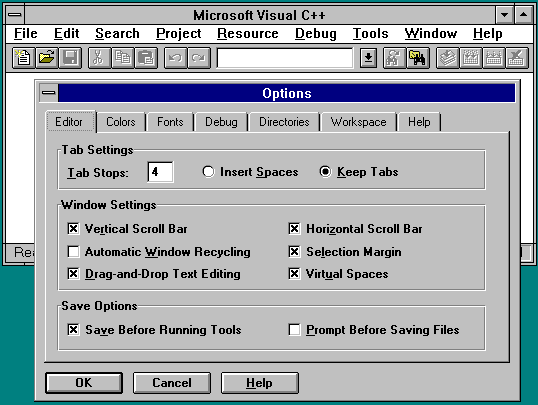Click the Tab Stops input field
The image size is (538, 405).
tap(160, 172)
